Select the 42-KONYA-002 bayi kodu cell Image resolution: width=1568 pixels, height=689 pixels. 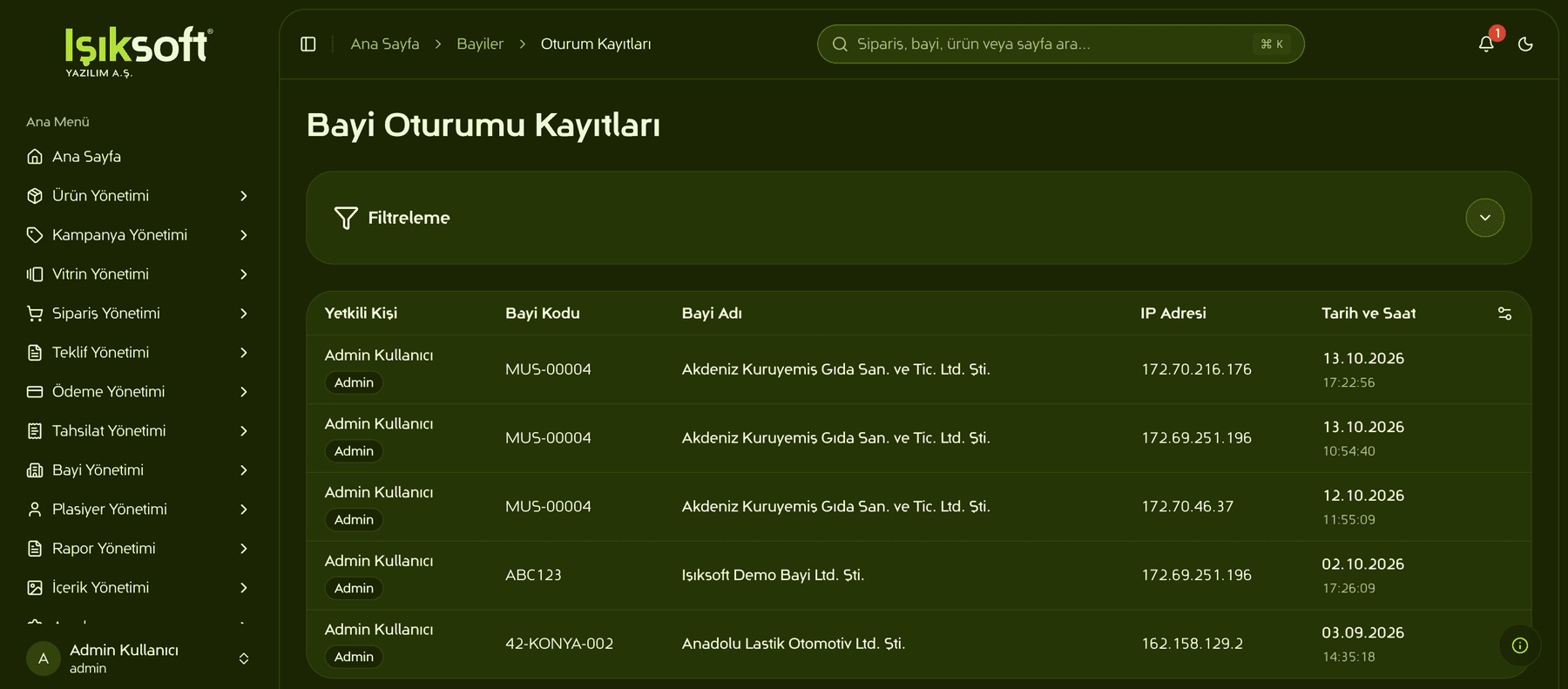pos(559,644)
